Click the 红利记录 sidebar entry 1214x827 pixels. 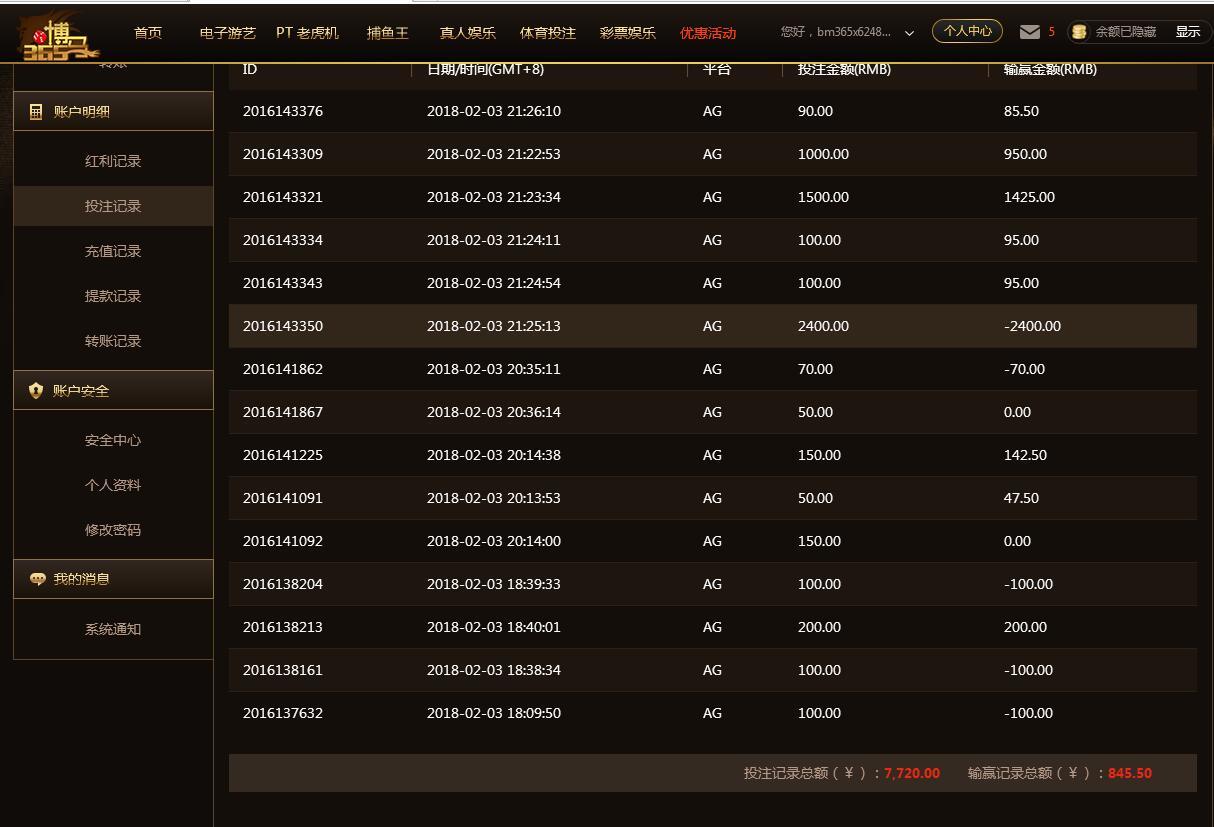coord(113,162)
